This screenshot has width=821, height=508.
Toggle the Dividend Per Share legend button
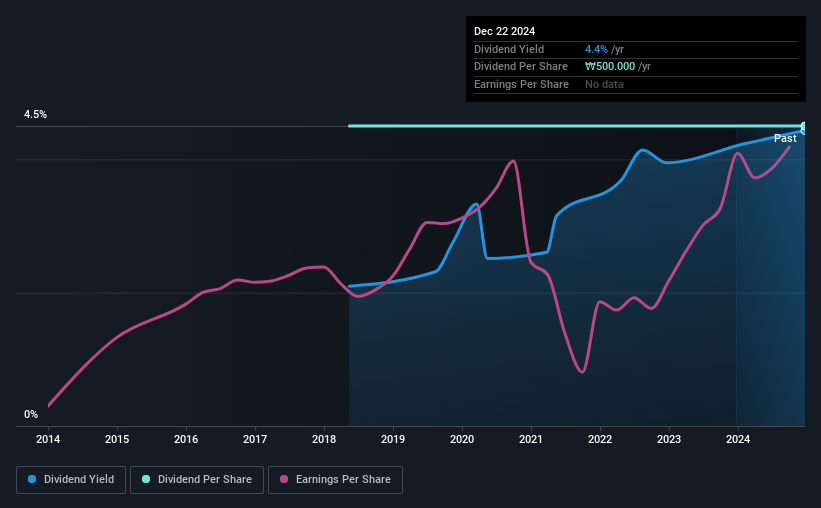click(x=197, y=480)
